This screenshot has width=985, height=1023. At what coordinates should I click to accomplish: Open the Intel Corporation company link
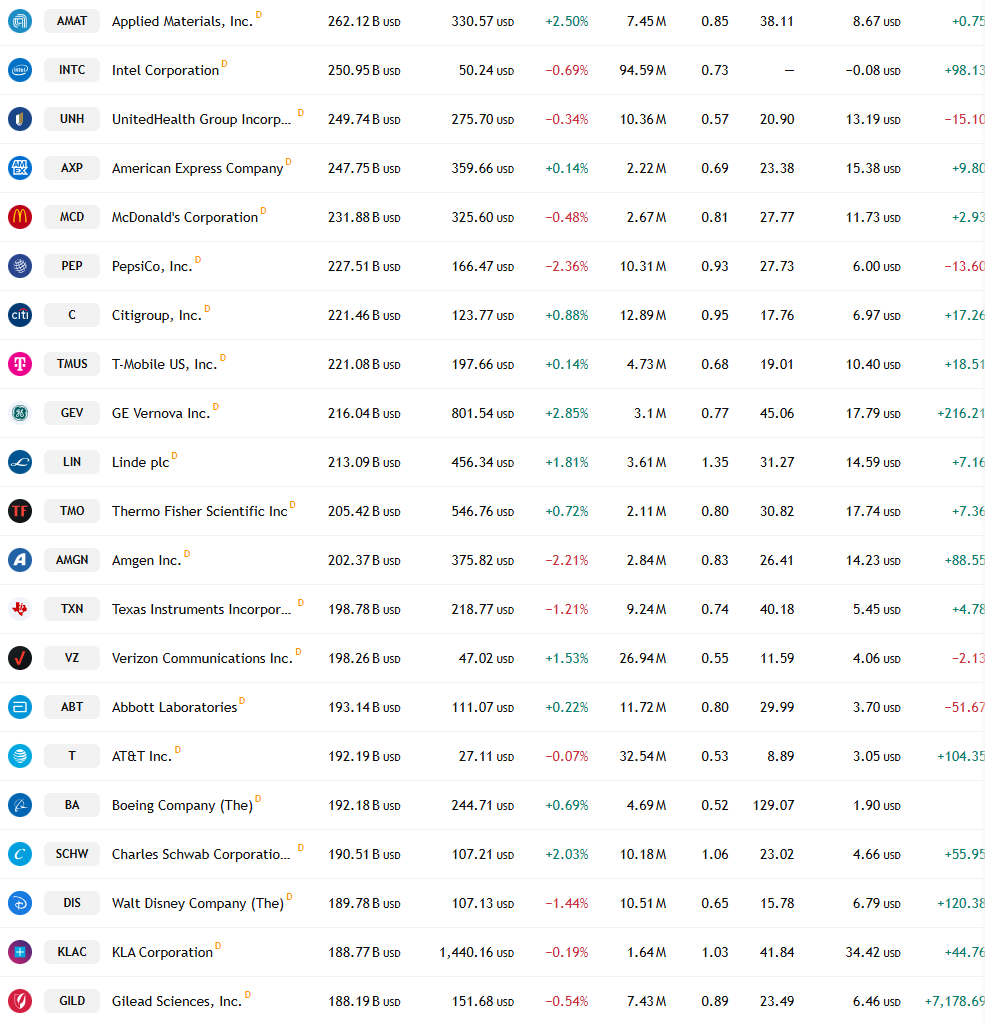click(x=165, y=70)
